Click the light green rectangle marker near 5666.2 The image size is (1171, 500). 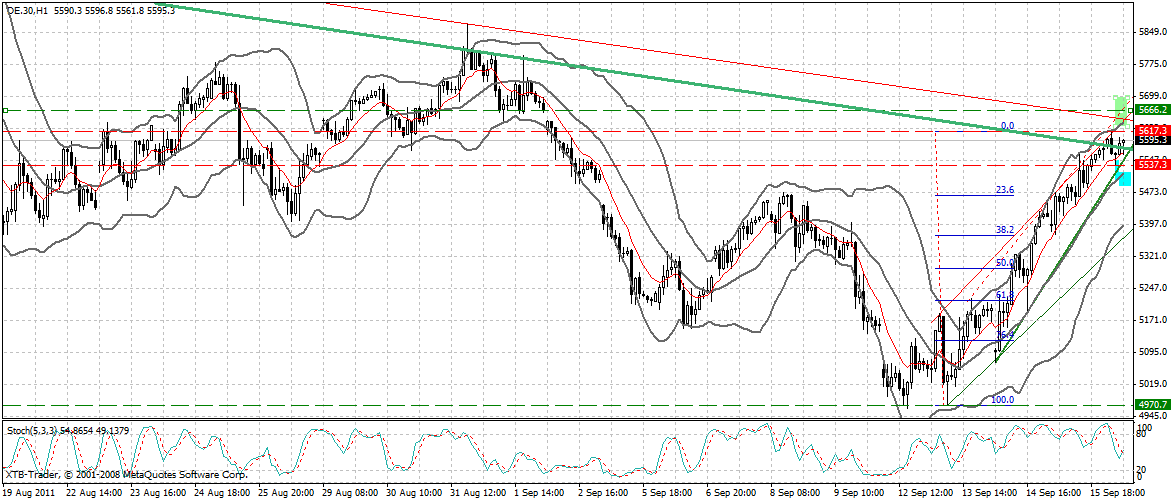[1121, 104]
